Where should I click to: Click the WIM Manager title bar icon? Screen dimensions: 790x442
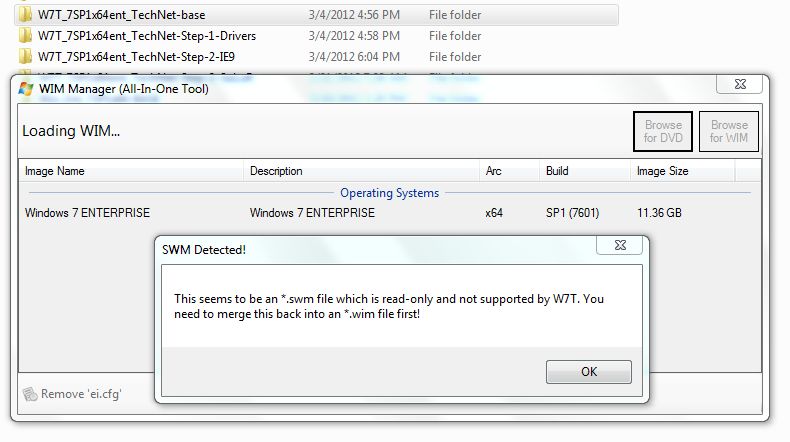click(x=26, y=89)
